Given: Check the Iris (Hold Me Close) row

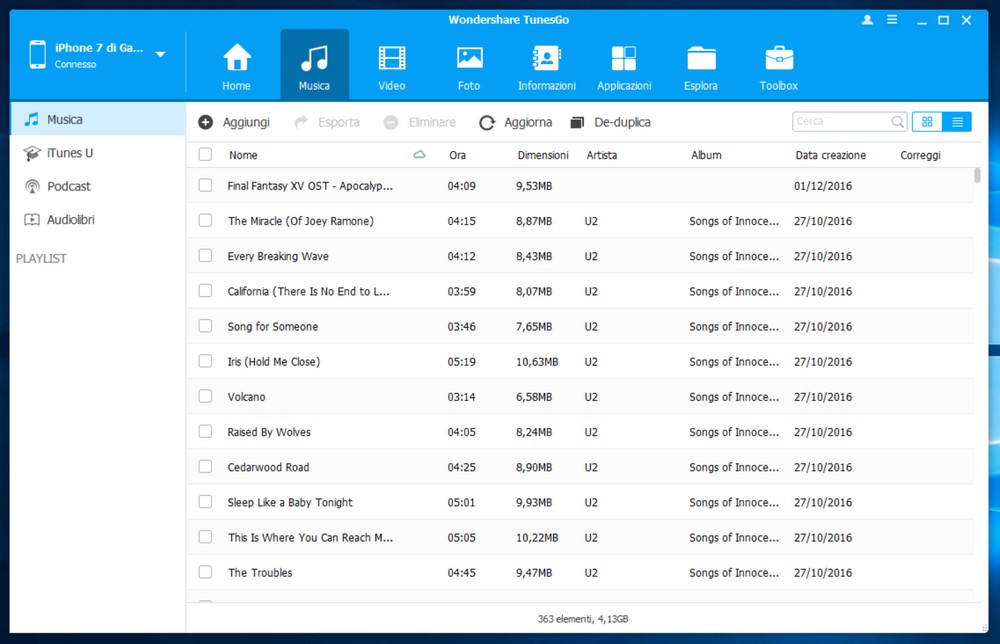Looking at the screenshot, I should click(205, 360).
